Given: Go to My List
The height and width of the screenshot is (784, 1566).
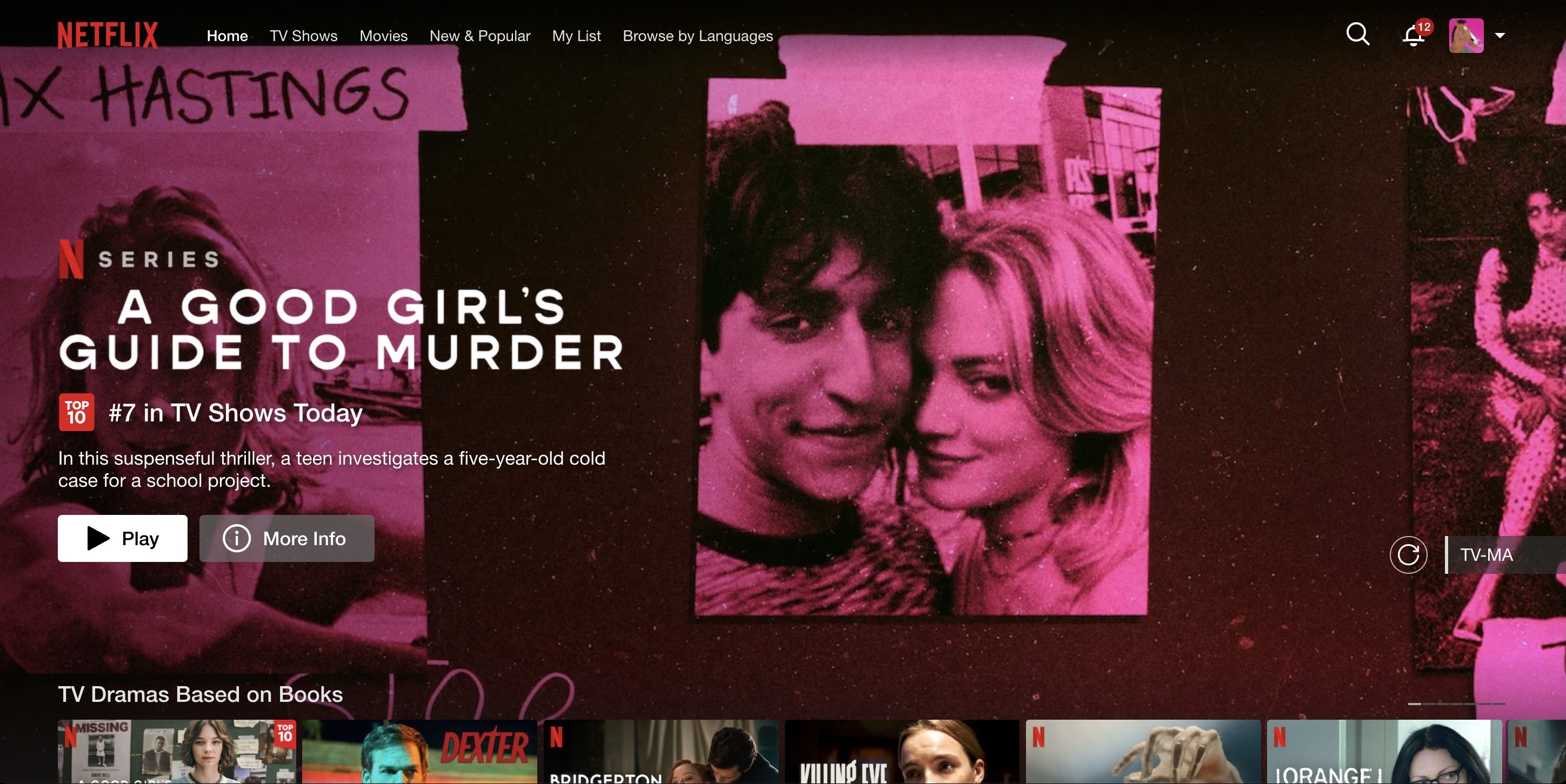Looking at the screenshot, I should click(x=576, y=36).
